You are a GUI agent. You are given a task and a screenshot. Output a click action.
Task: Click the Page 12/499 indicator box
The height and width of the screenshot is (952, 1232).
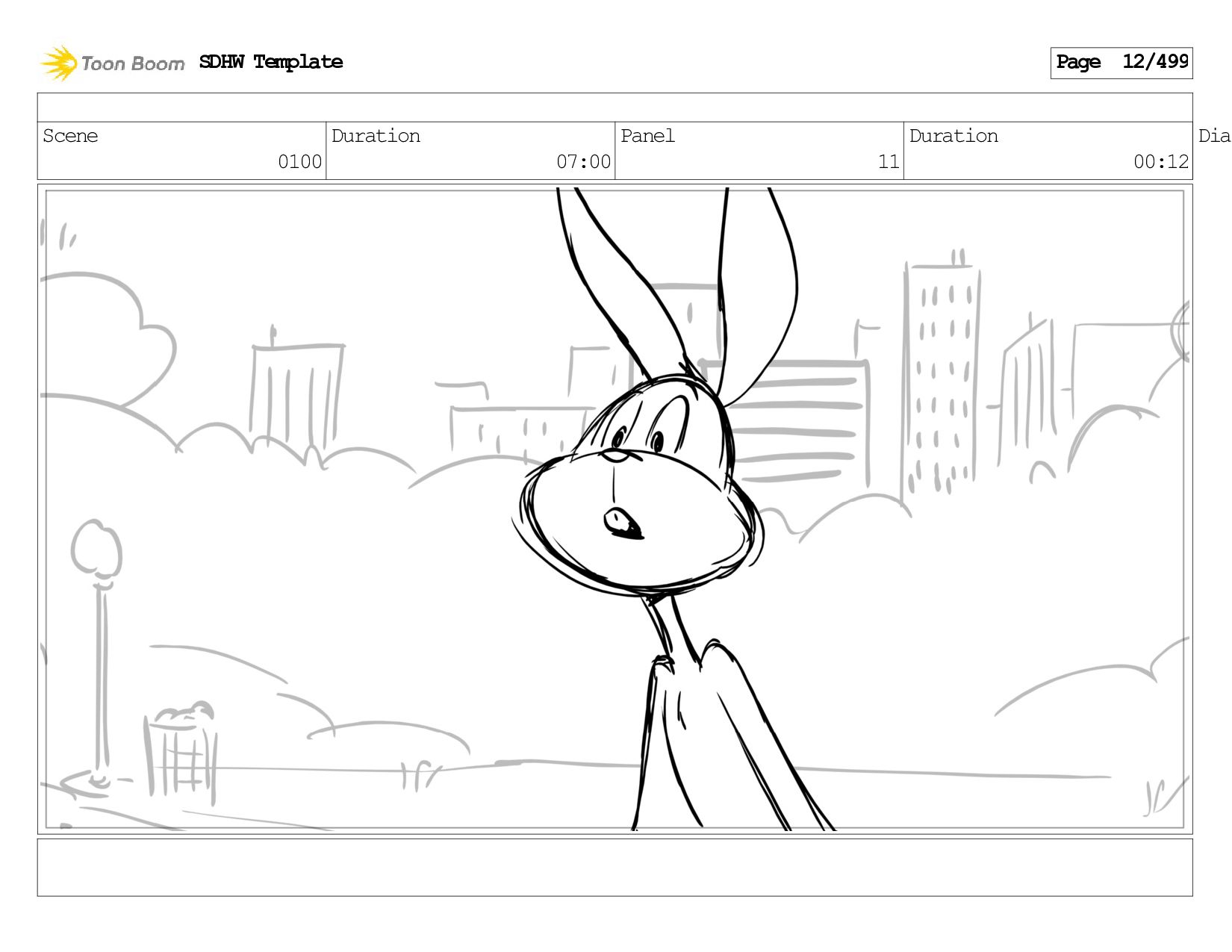click(1121, 63)
